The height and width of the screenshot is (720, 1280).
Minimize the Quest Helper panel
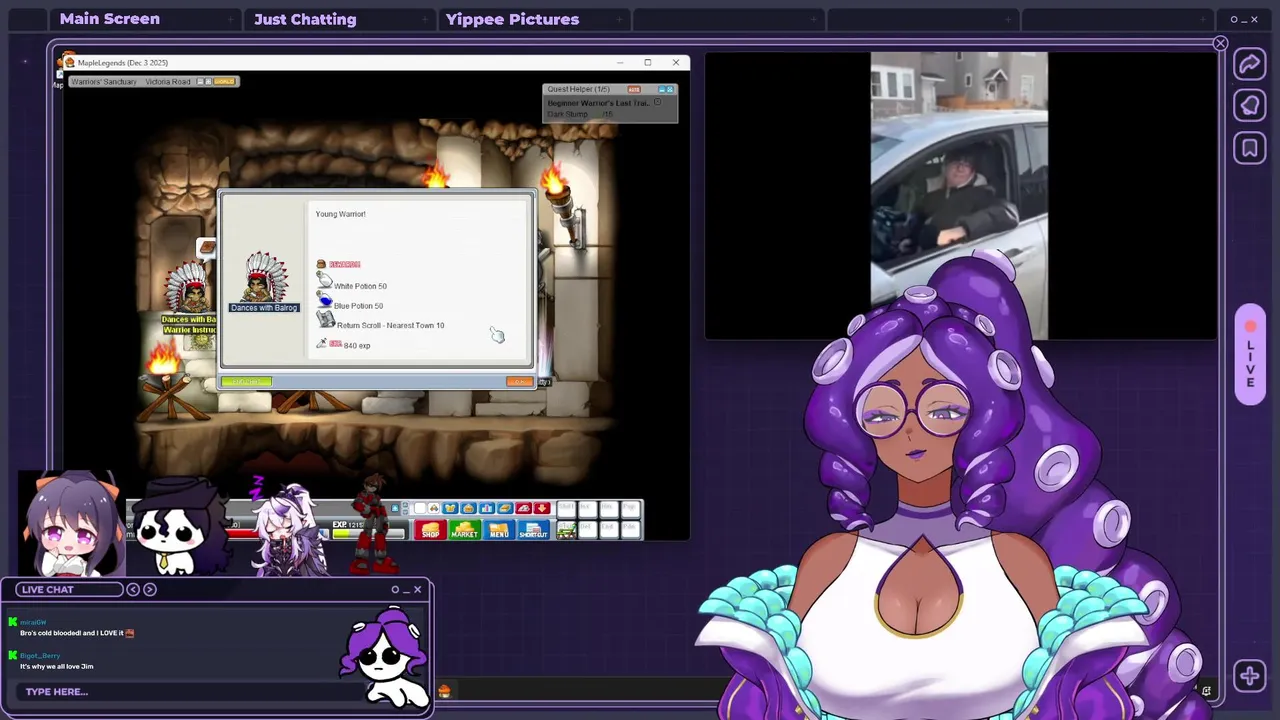click(661, 89)
